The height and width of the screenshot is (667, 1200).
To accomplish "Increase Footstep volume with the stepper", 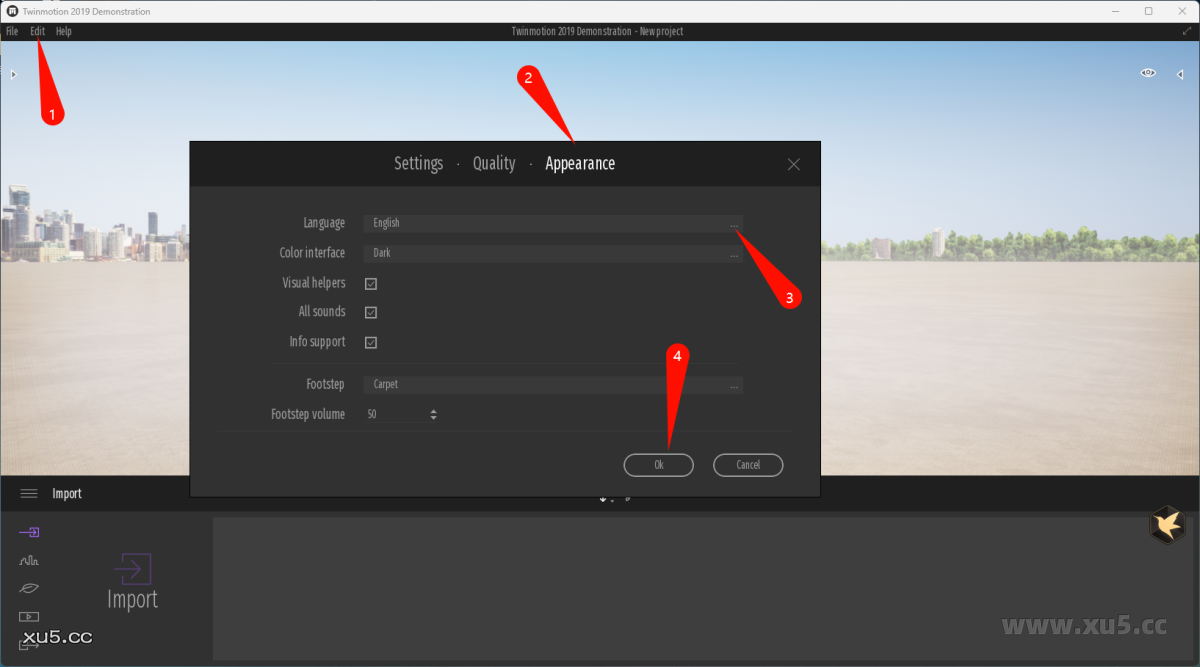I will point(433,410).
